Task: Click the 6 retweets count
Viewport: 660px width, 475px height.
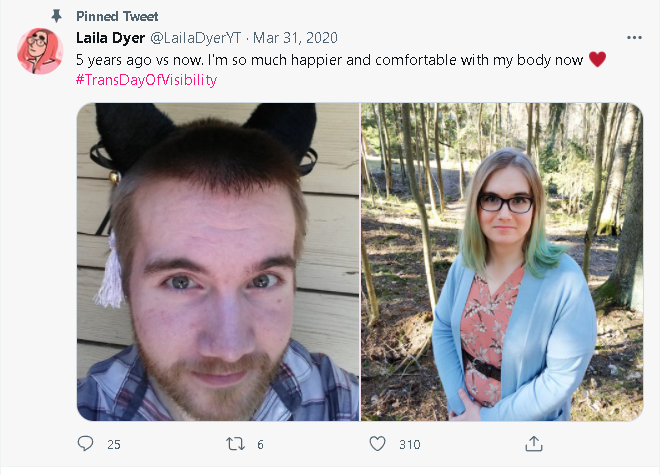Action: (x=260, y=445)
